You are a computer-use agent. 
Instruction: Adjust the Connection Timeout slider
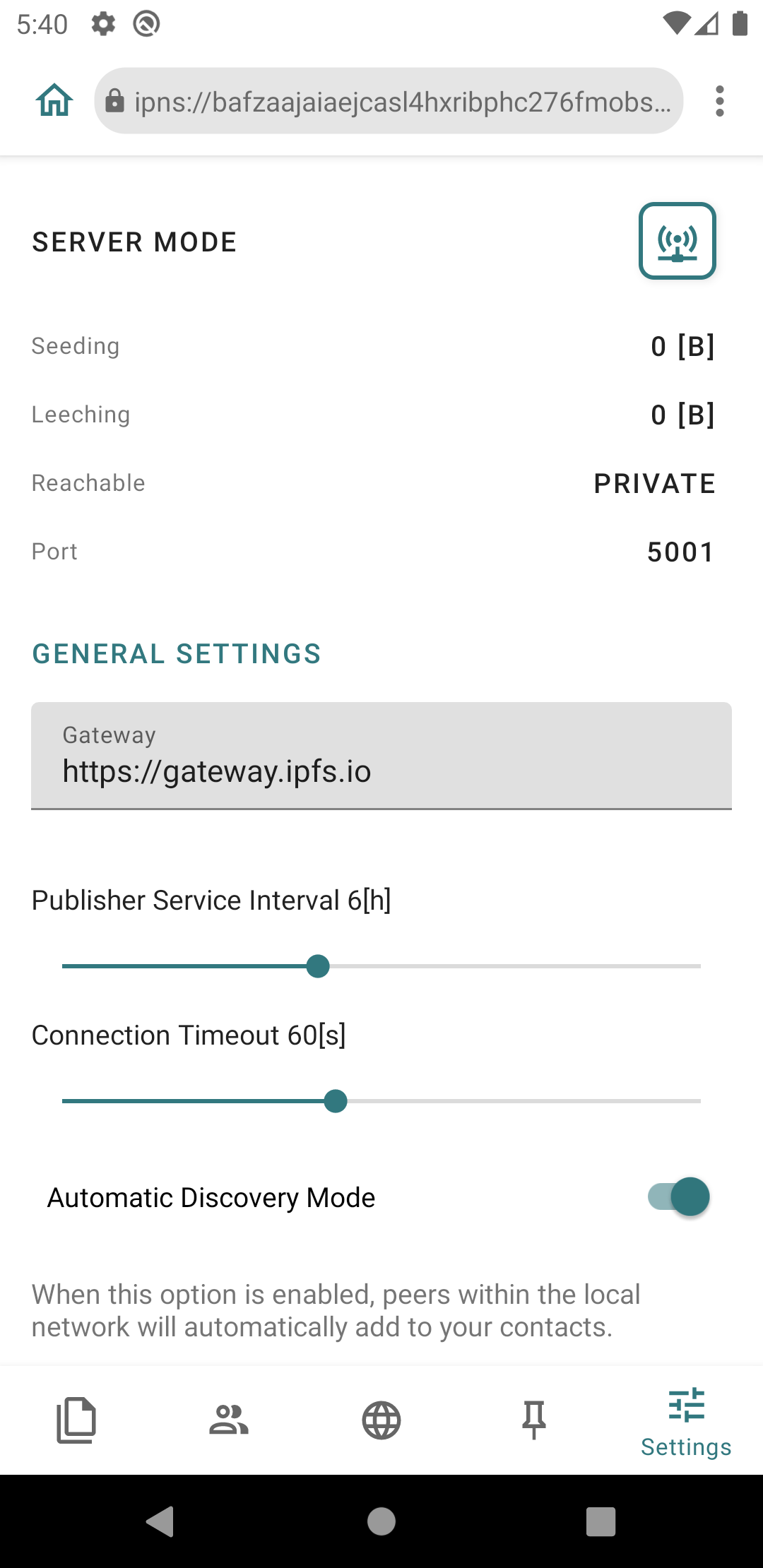click(336, 1101)
